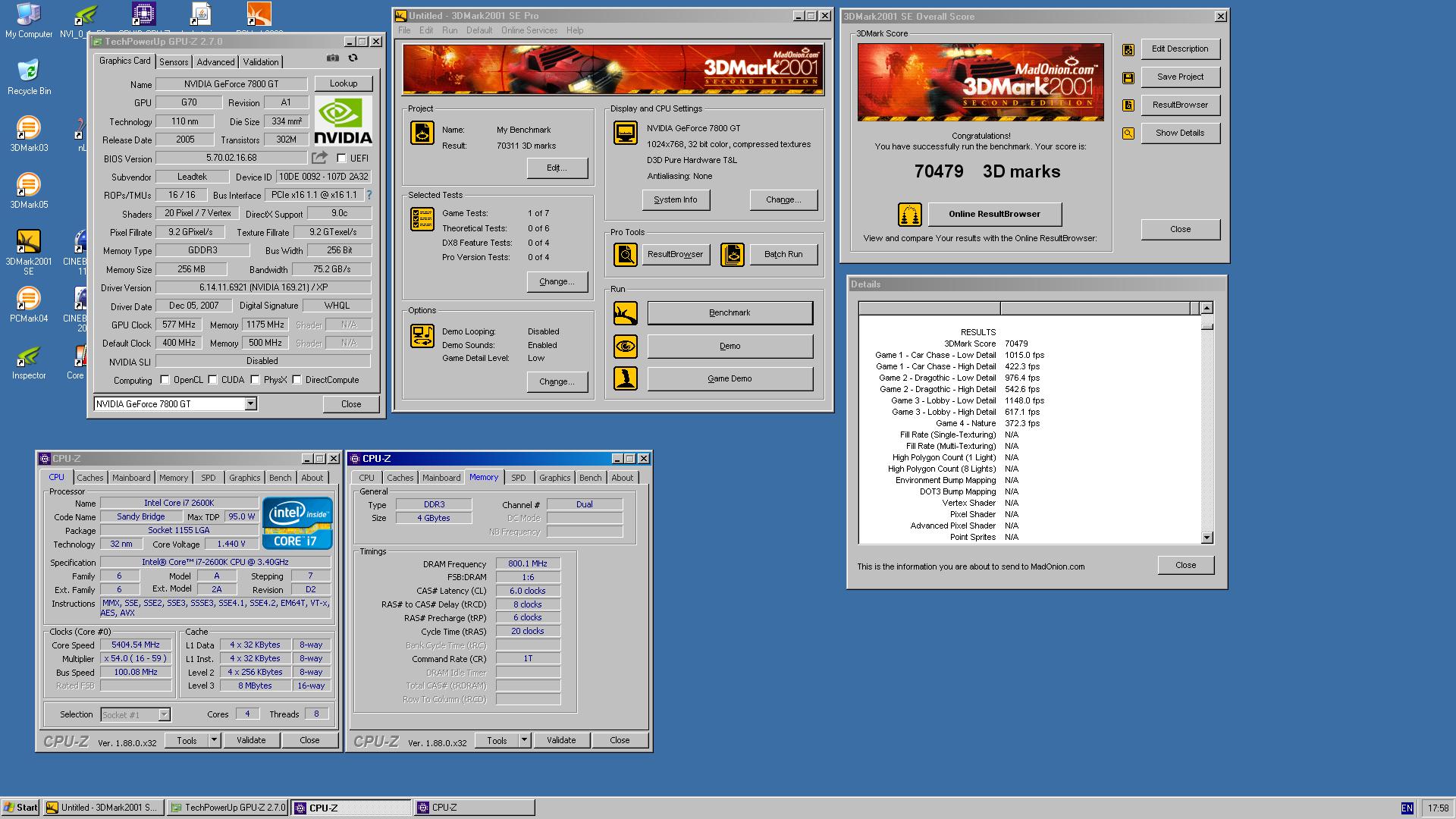Click the System Info button
This screenshot has width=1456, height=819.
676,200
